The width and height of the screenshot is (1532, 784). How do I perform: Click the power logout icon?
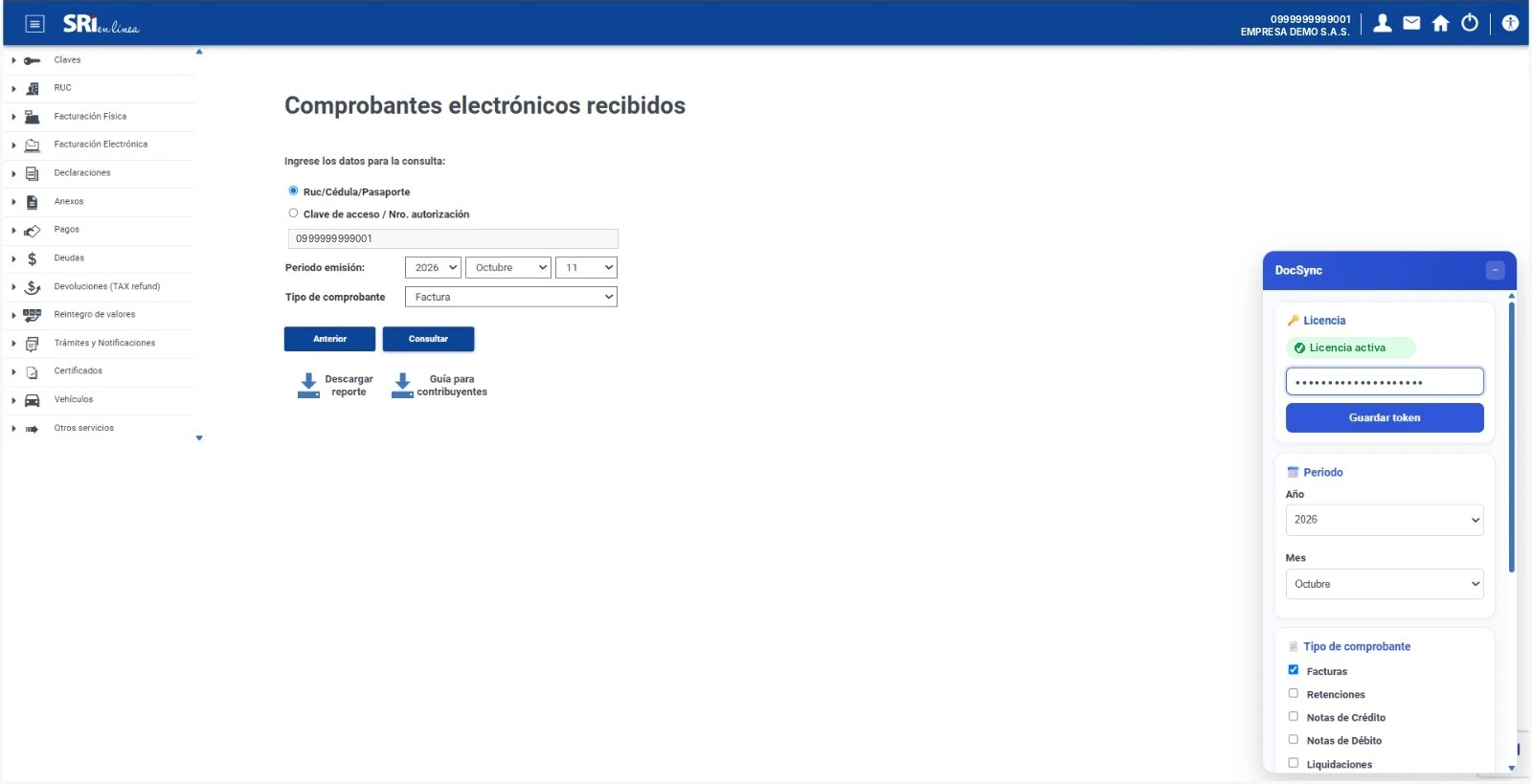click(1470, 23)
